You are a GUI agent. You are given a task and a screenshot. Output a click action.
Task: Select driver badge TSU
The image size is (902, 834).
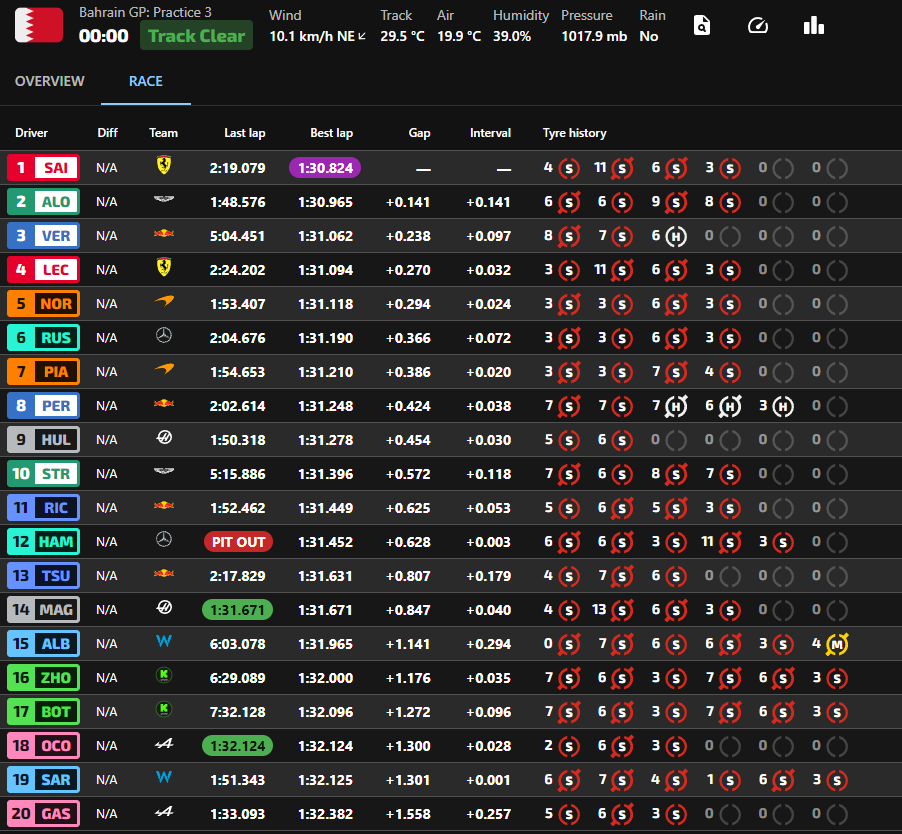point(43,576)
